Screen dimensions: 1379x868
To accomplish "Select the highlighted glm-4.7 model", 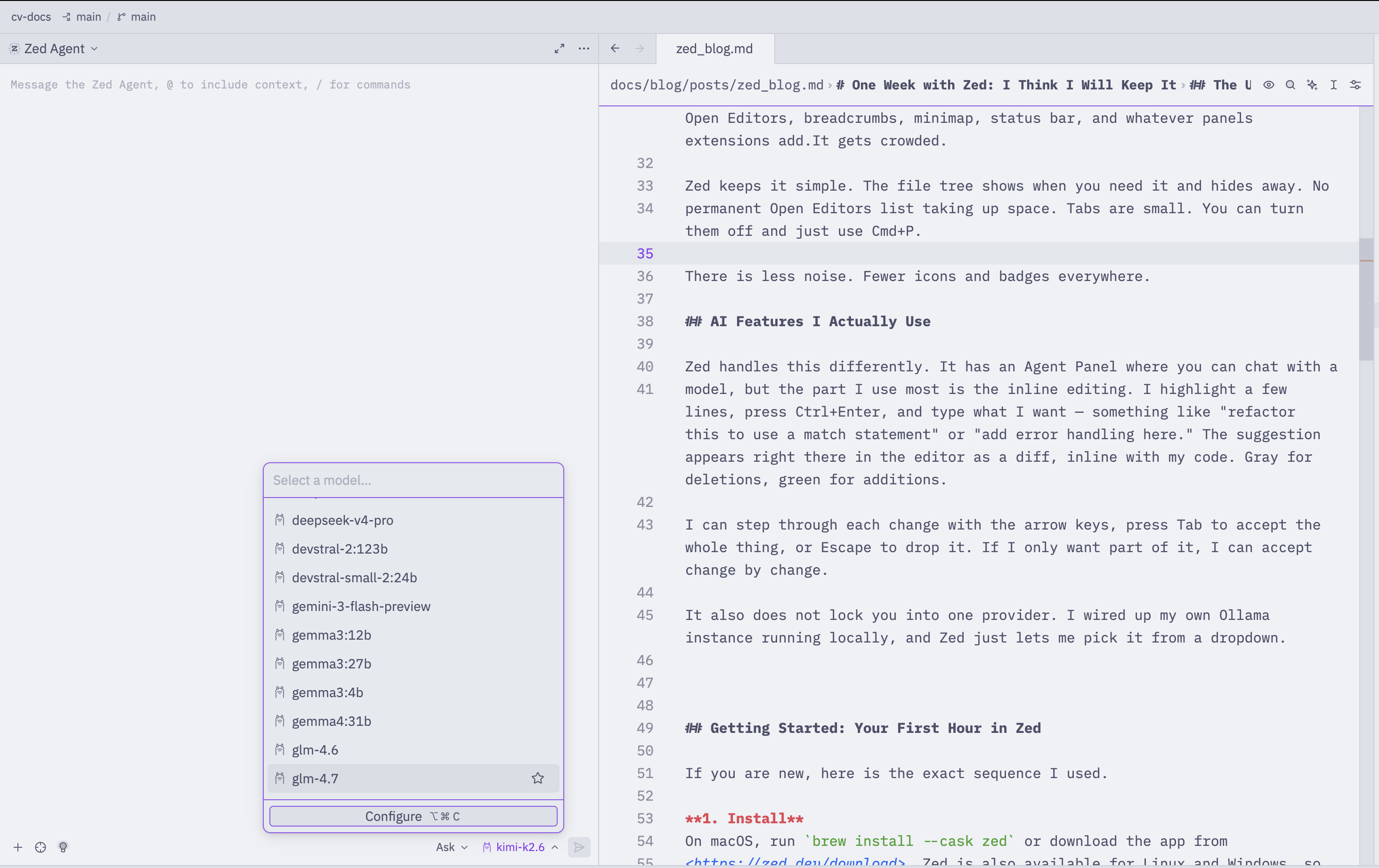I will [413, 778].
